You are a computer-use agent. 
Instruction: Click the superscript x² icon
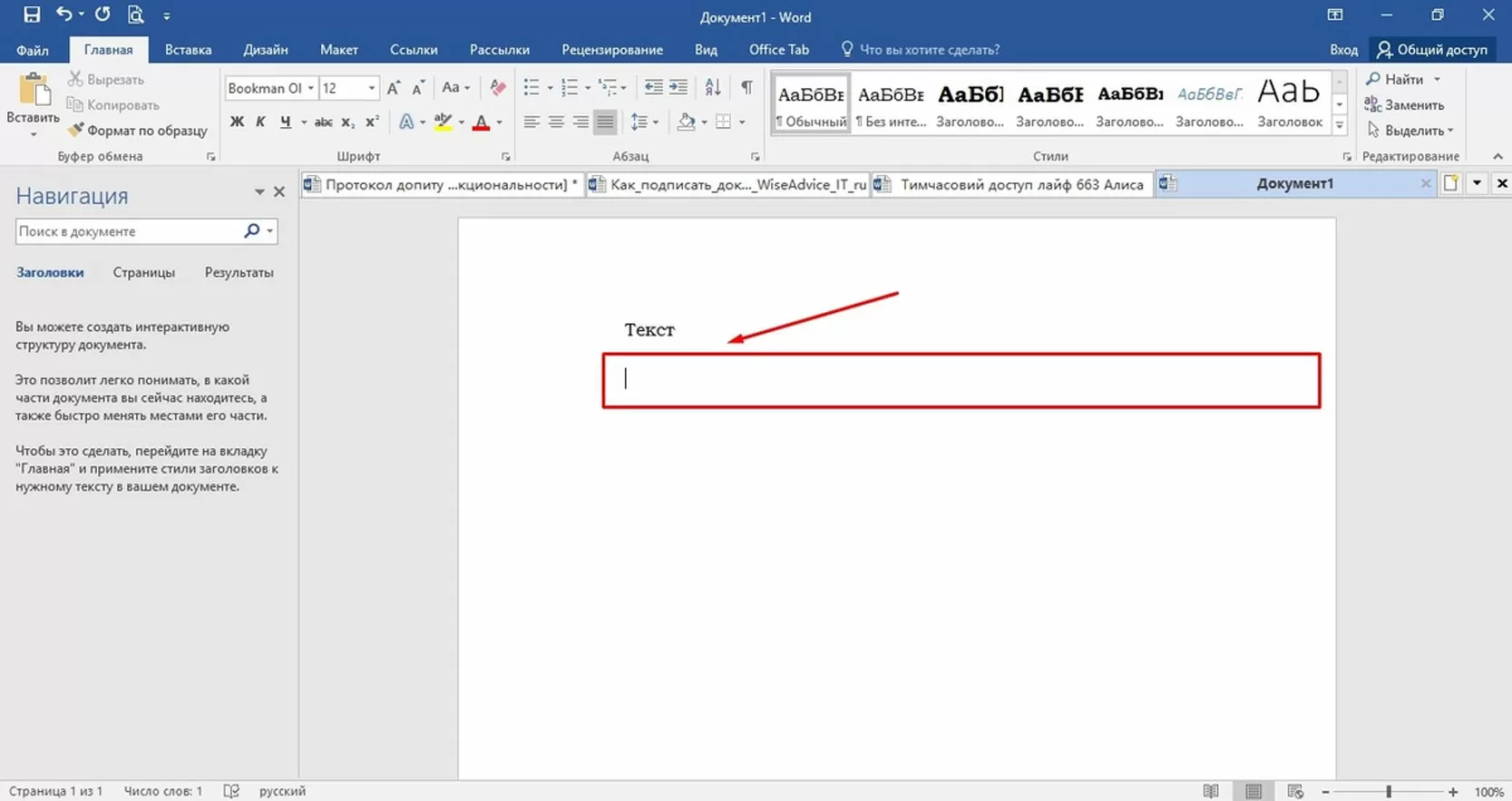pos(372,122)
